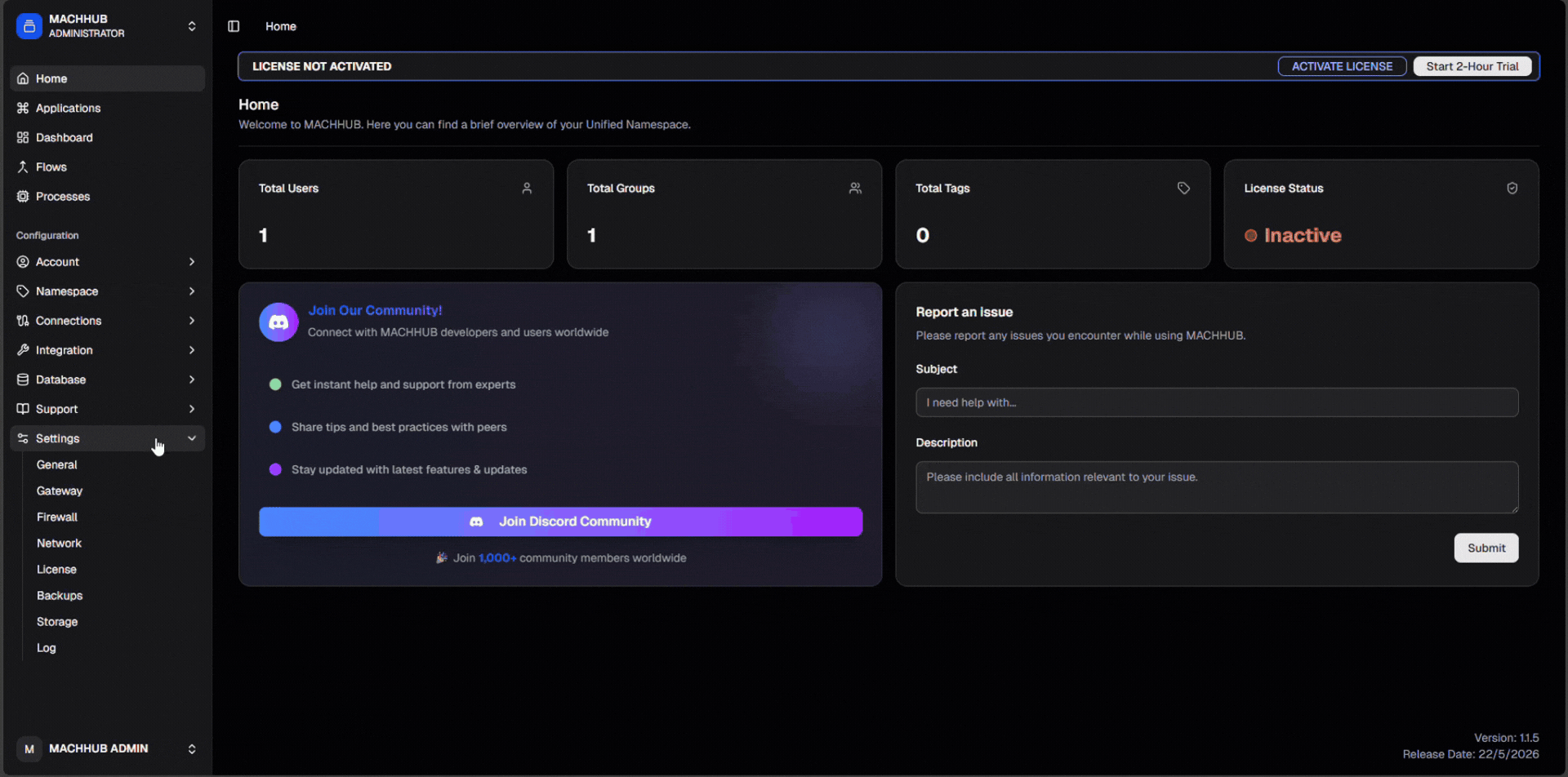
Task: Select Storage under Settings
Action: click(57, 621)
